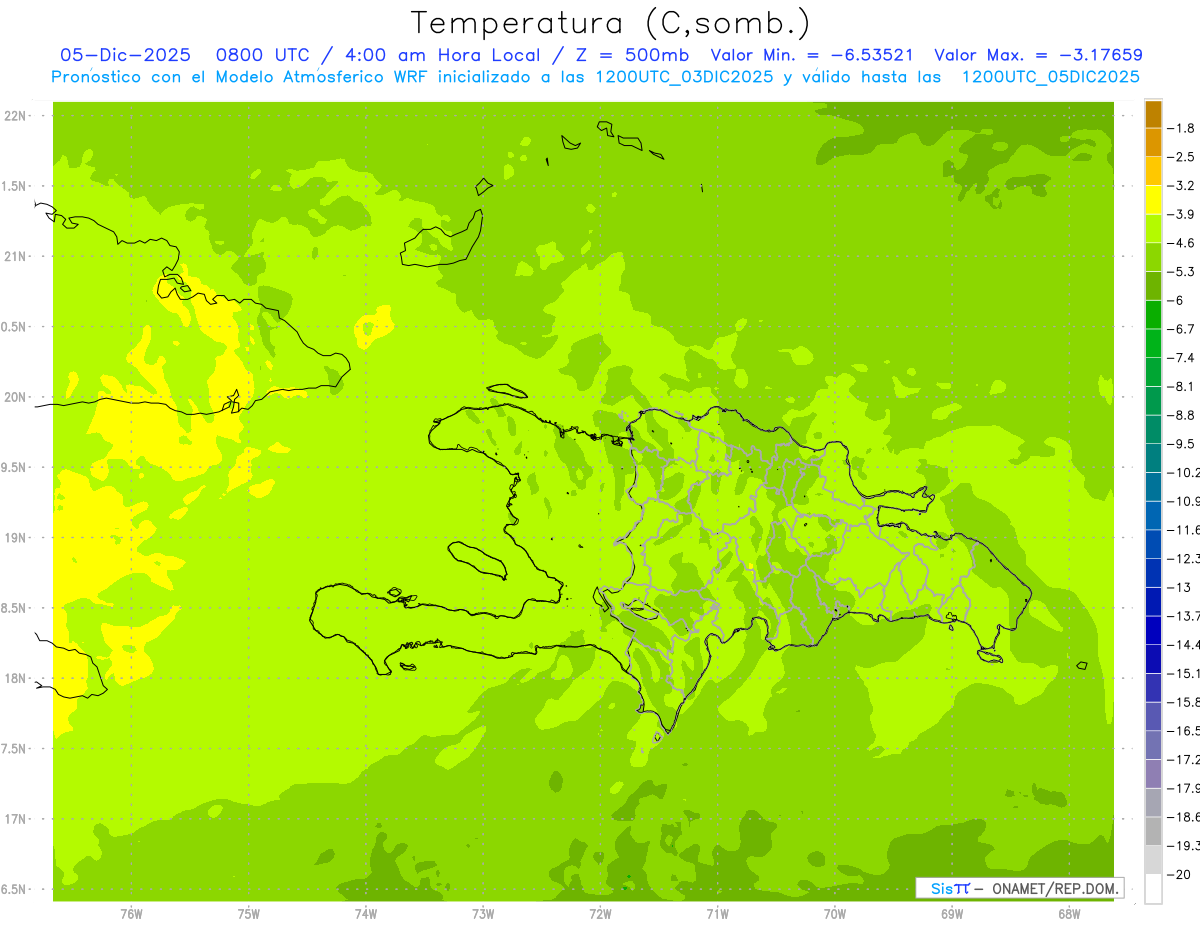This screenshot has width=1200, height=927.
Task: Select the "Z = 500mb" level label
Action: 632,56
